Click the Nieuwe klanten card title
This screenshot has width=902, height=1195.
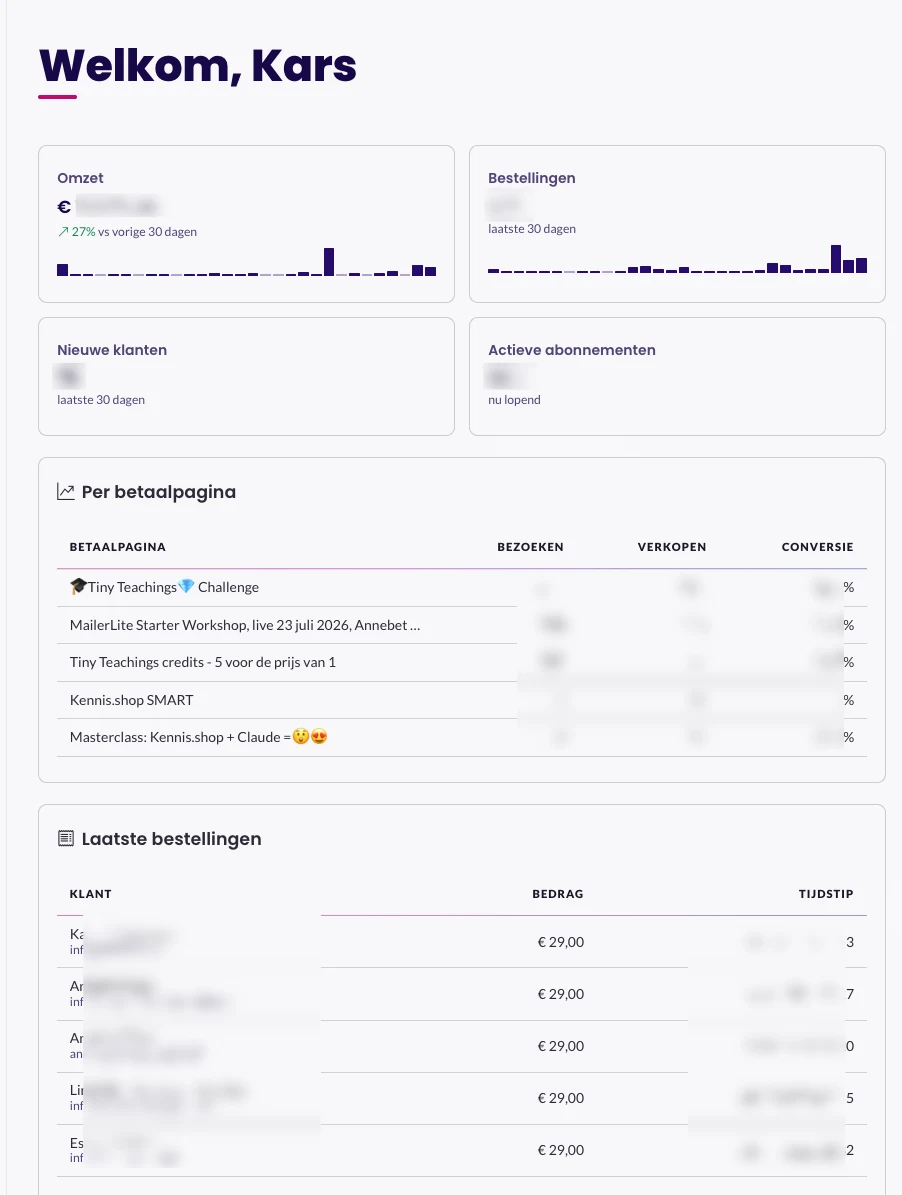tap(112, 350)
